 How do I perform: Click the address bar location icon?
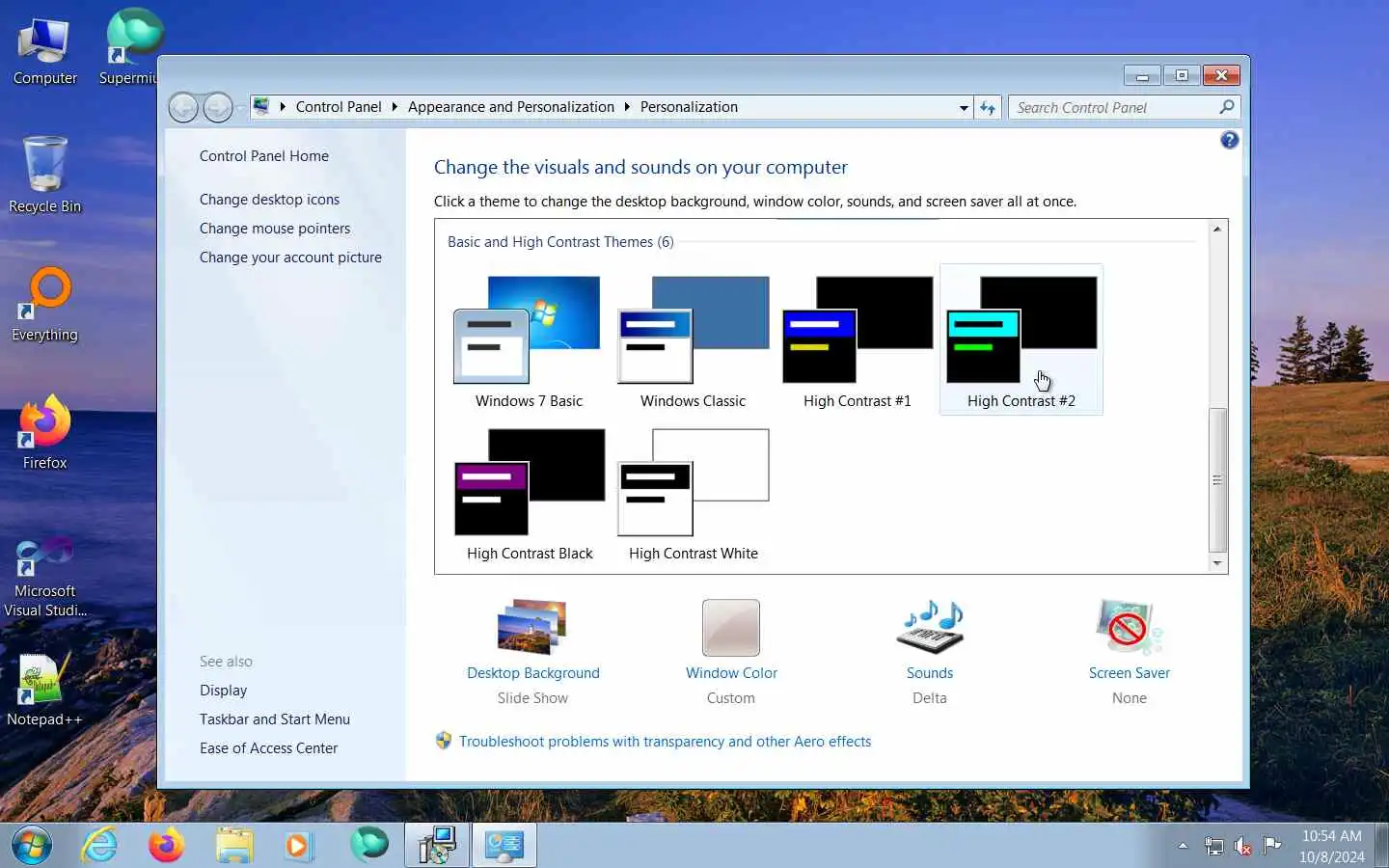pyautogui.click(x=261, y=106)
